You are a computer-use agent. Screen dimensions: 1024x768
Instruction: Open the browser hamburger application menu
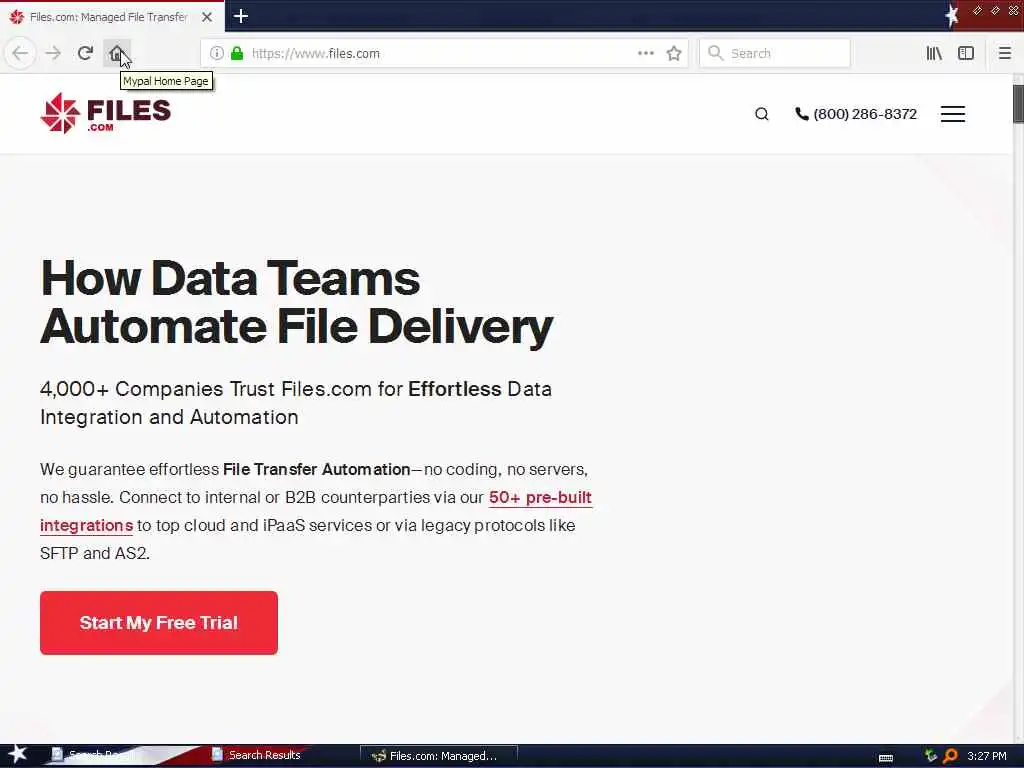click(1004, 54)
